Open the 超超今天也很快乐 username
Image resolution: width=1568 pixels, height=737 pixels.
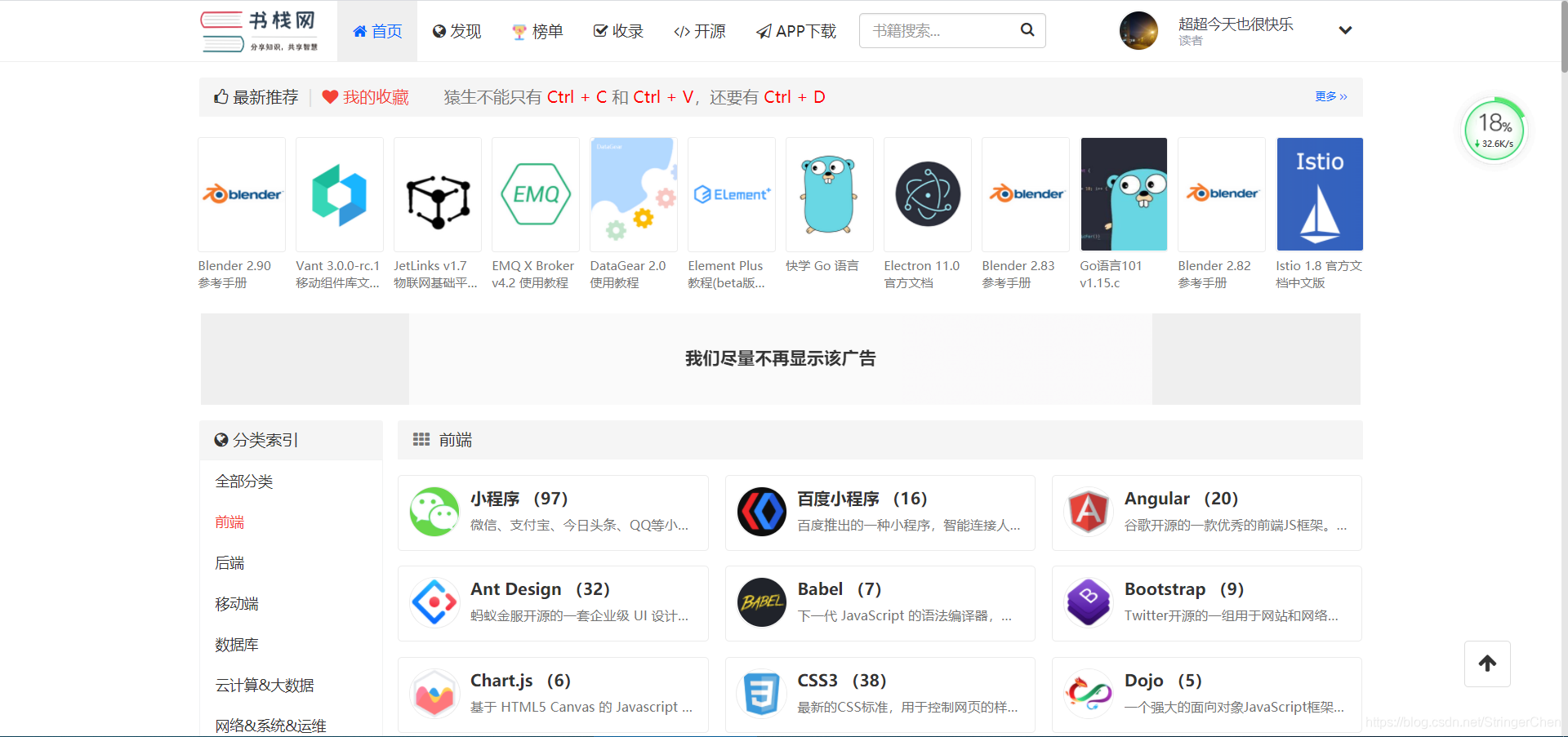tap(1236, 24)
